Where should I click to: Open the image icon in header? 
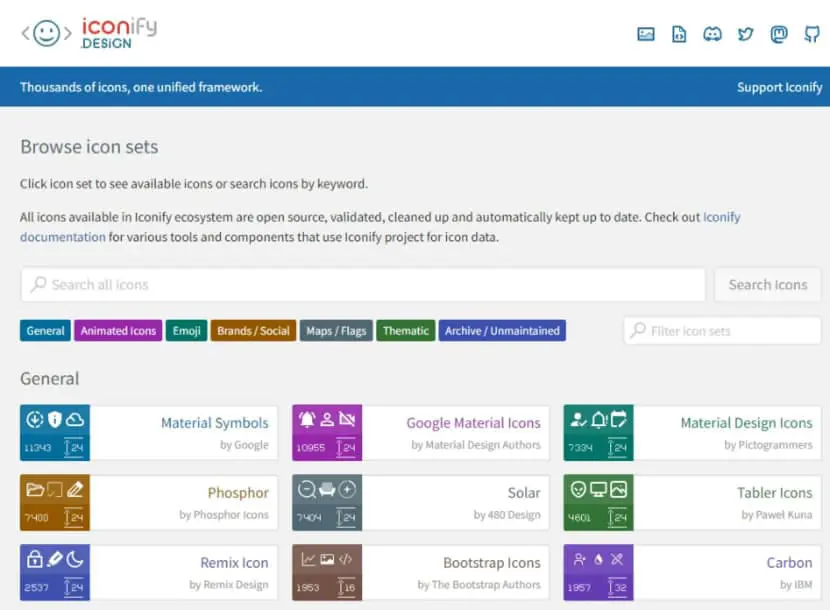[x=646, y=34]
